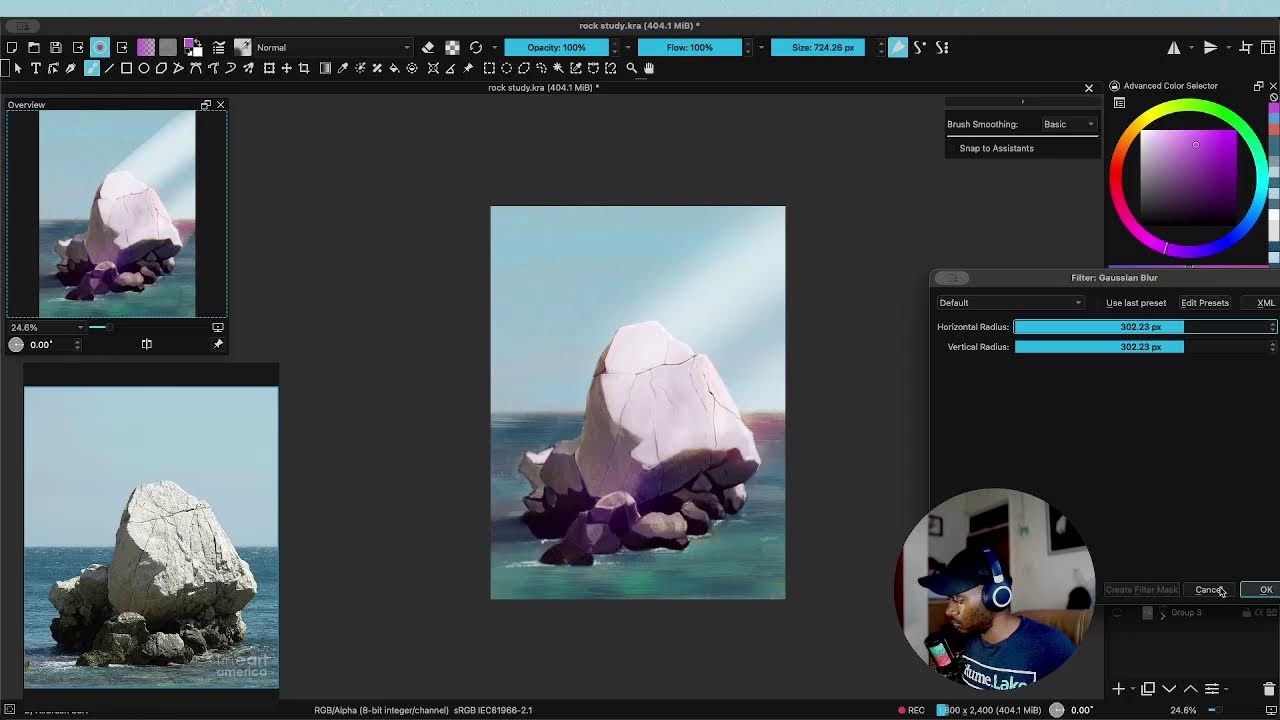1280x720 pixels.
Task: Open the fill patterns chooser
Action: click(x=168, y=47)
